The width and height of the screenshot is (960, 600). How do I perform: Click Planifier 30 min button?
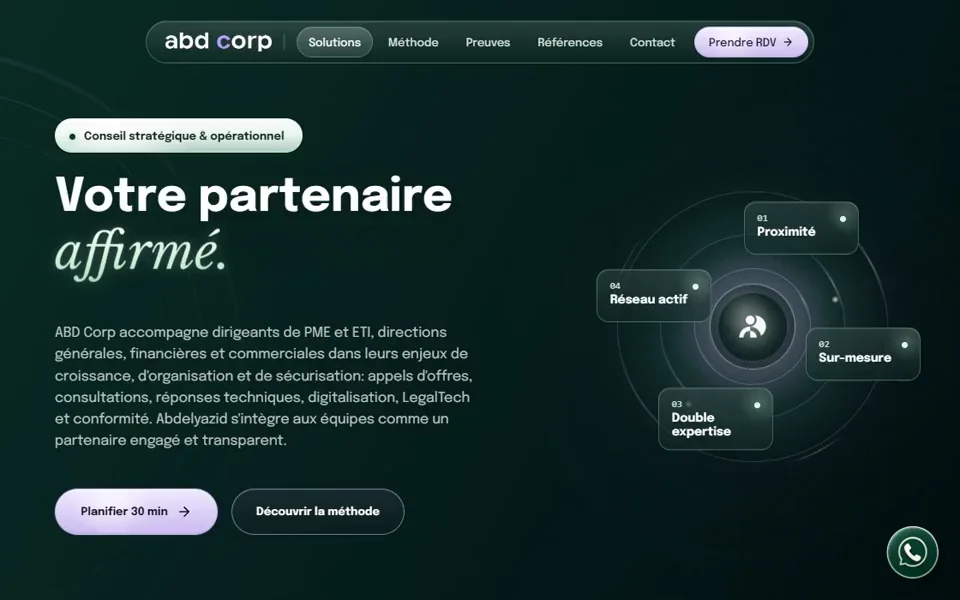coord(136,511)
